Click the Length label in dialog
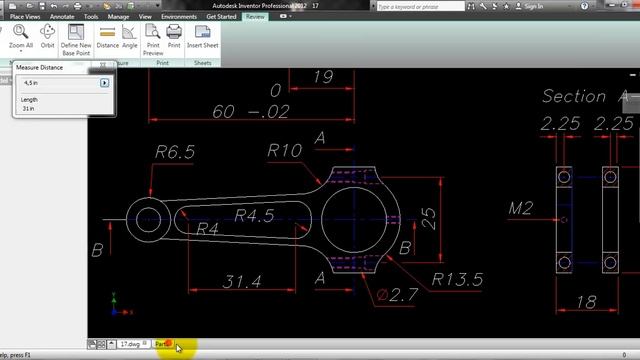This screenshot has width=640, height=360. pos(29,100)
